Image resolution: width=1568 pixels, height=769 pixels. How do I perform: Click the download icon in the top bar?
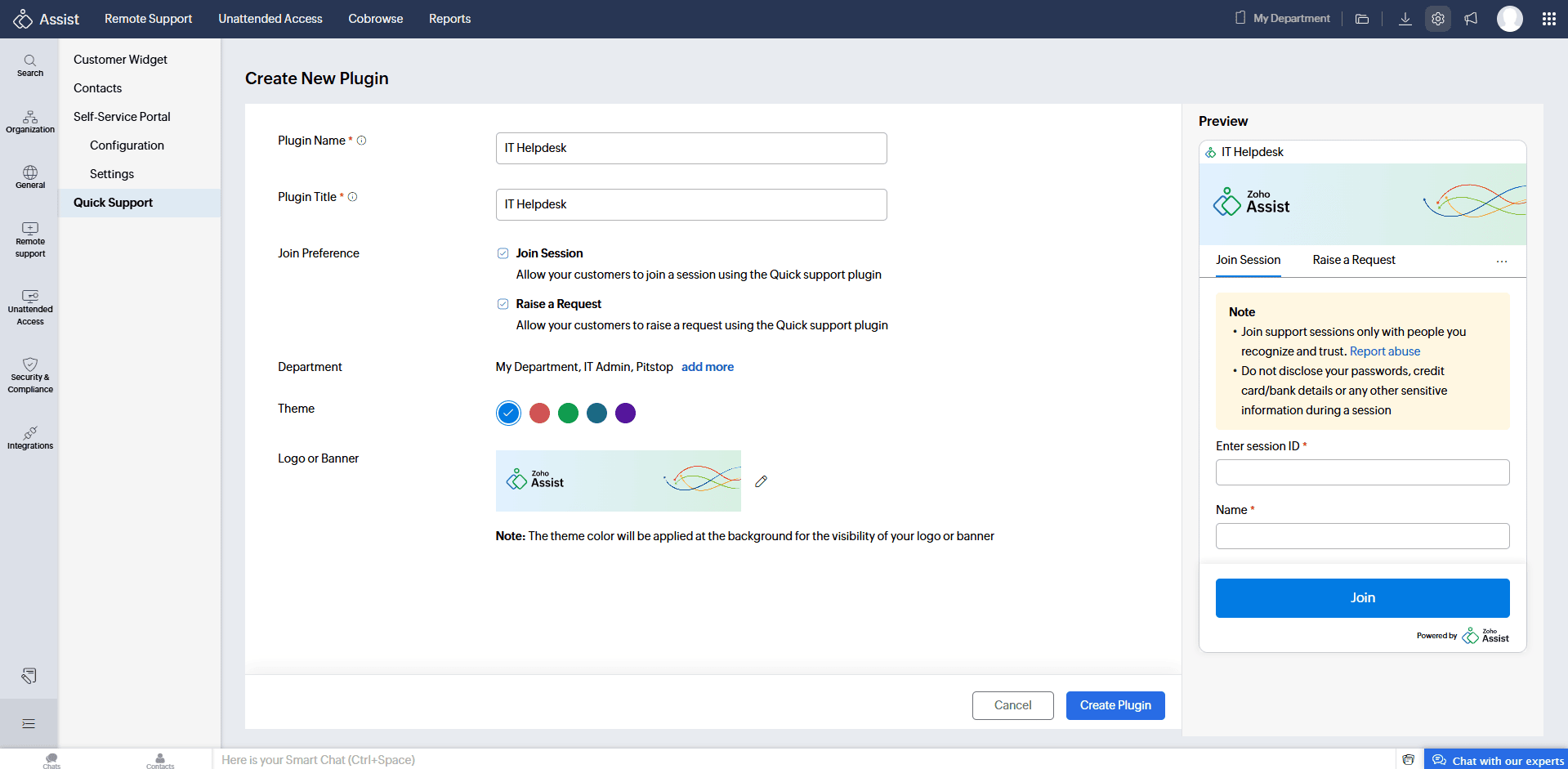(1405, 19)
